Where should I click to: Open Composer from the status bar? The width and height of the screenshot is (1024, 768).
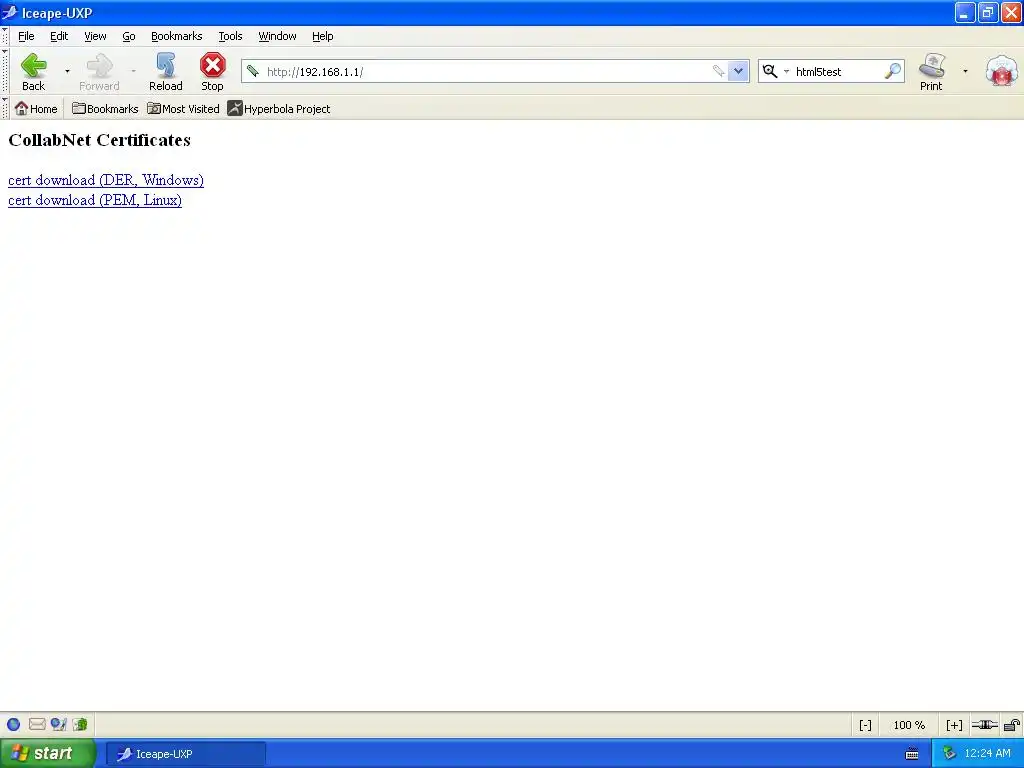(59, 724)
